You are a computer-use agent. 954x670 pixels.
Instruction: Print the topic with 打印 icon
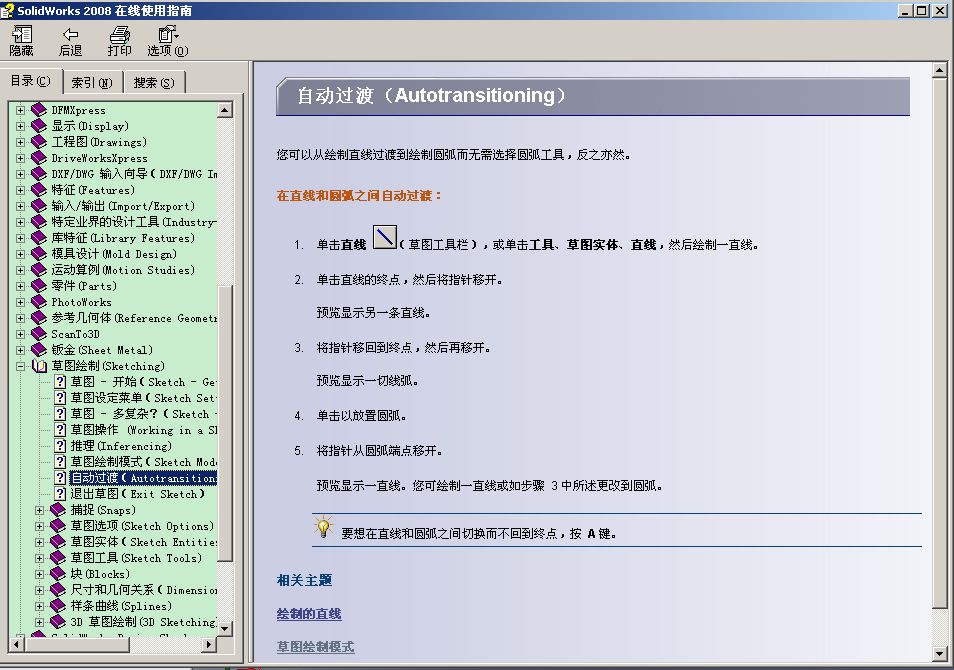click(x=119, y=41)
